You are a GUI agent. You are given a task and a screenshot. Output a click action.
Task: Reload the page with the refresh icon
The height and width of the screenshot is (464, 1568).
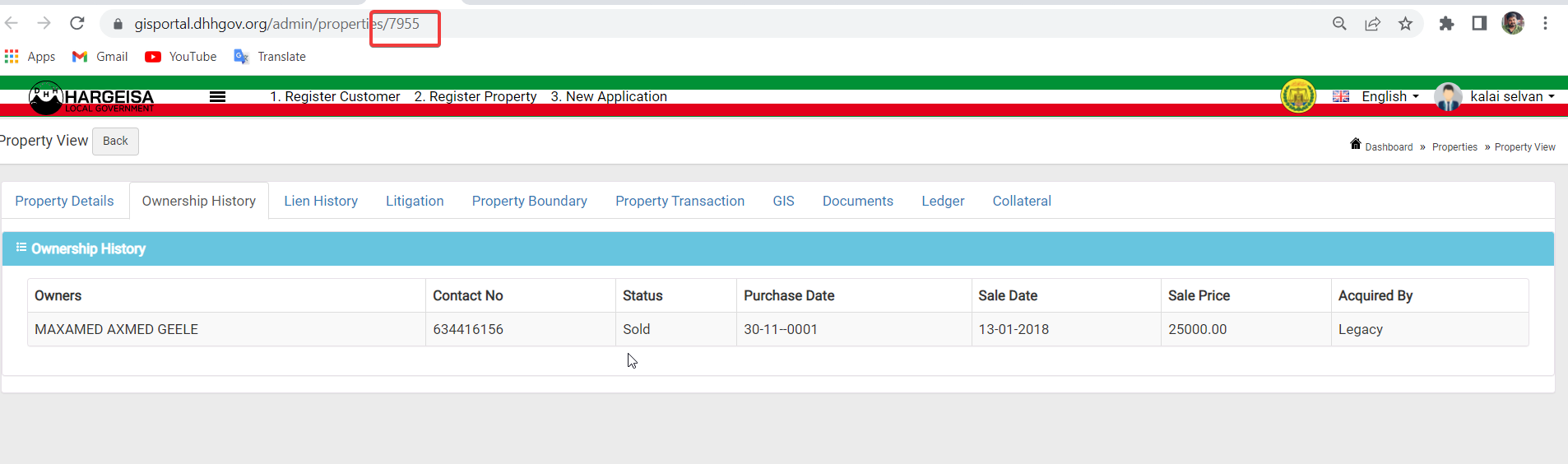77,23
